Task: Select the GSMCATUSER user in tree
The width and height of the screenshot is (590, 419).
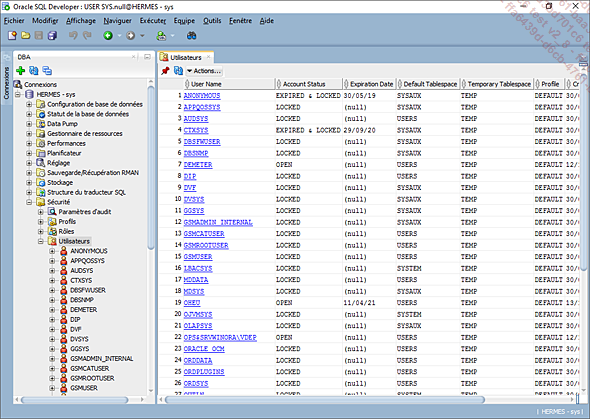Action: (90, 368)
